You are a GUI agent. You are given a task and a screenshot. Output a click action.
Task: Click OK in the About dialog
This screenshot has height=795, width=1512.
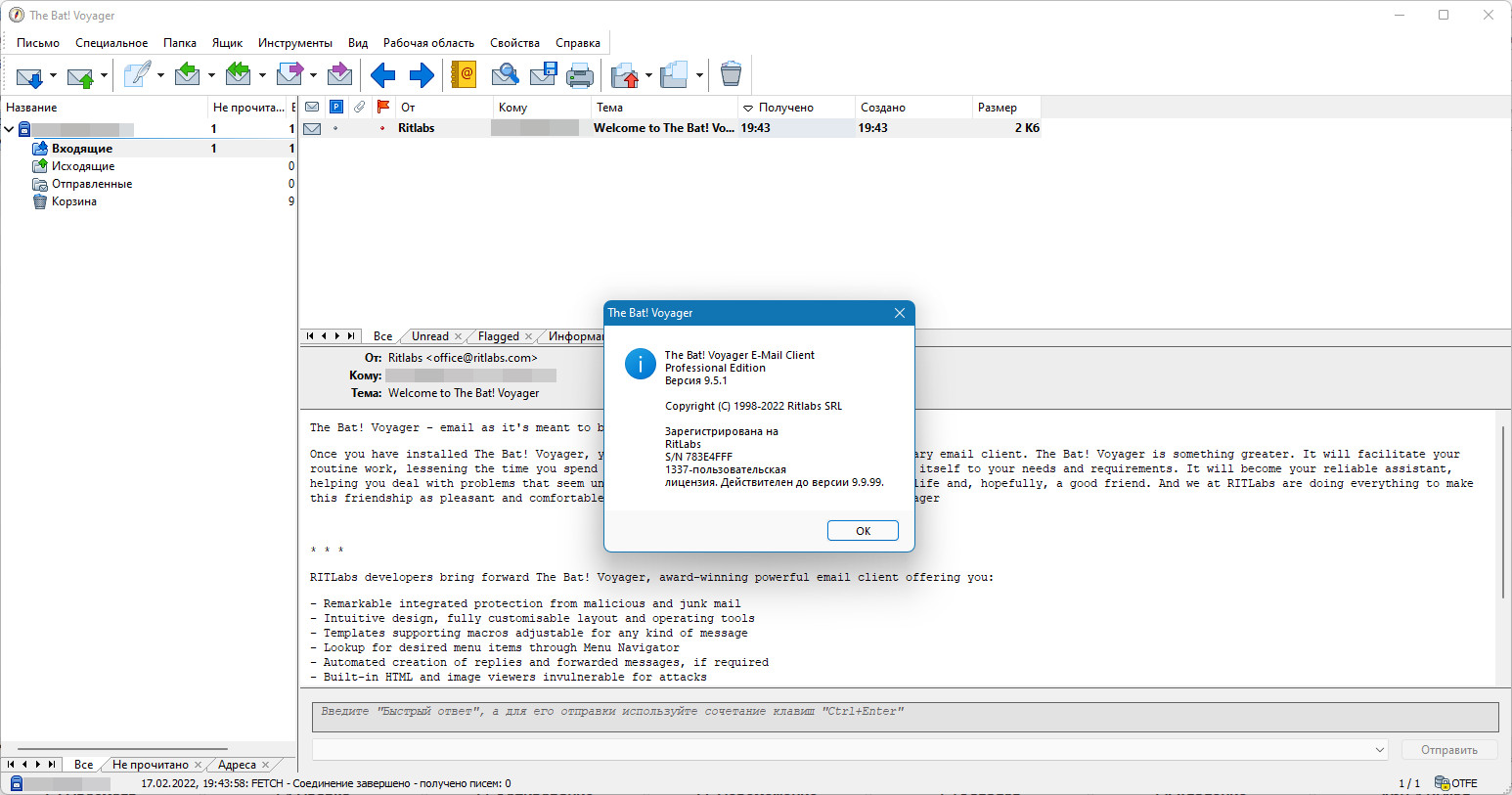click(x=863, y=531)
